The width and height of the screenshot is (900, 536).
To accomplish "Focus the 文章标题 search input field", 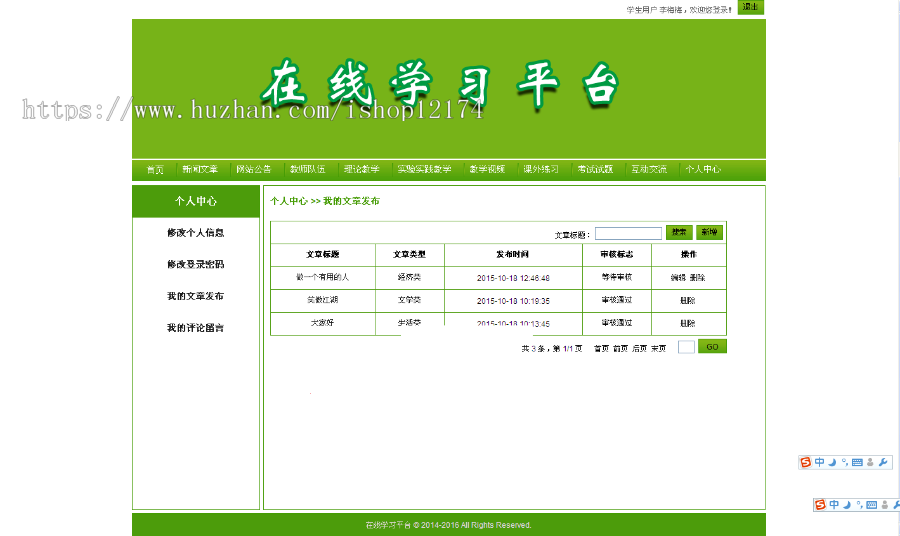I will coord(629,233).
